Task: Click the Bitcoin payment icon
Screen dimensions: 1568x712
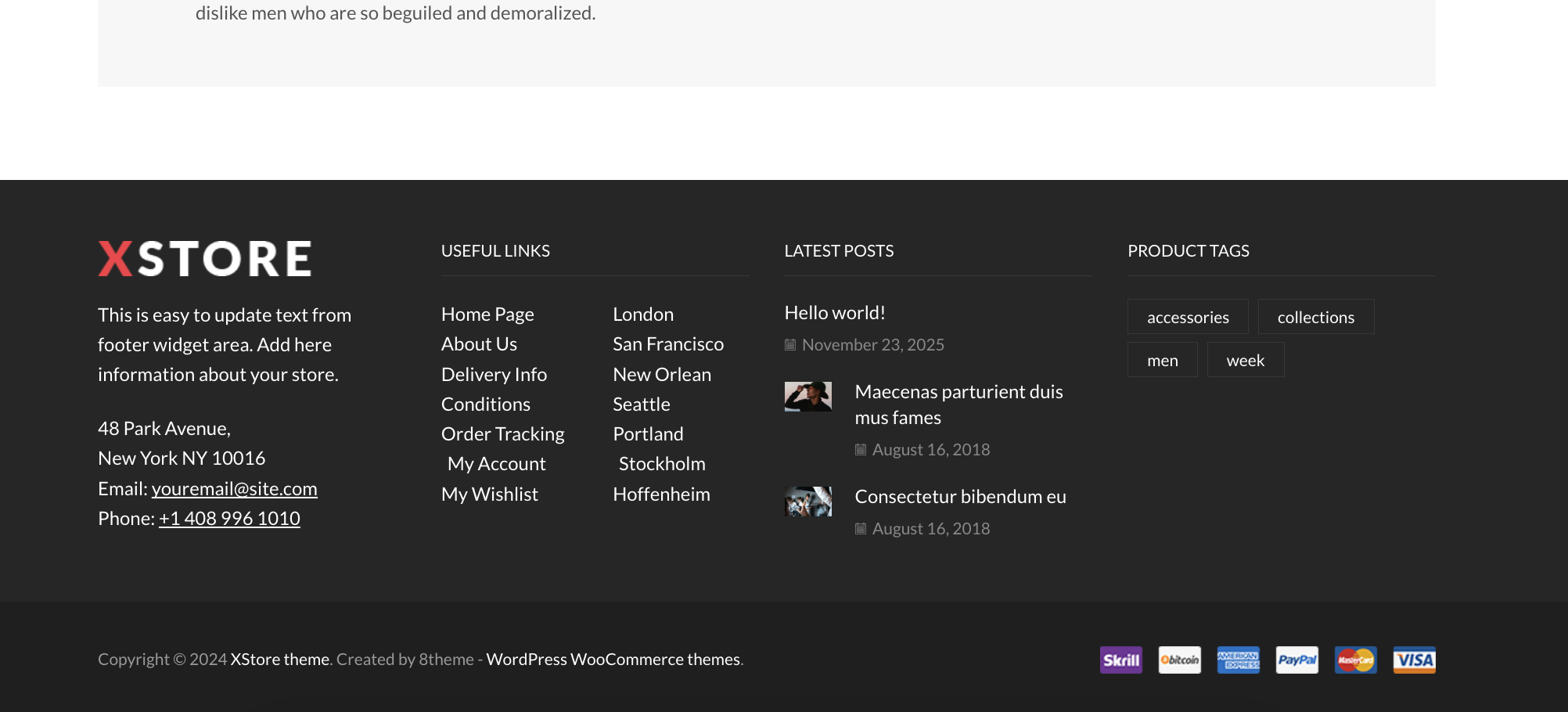Action: click(1179, 660)
